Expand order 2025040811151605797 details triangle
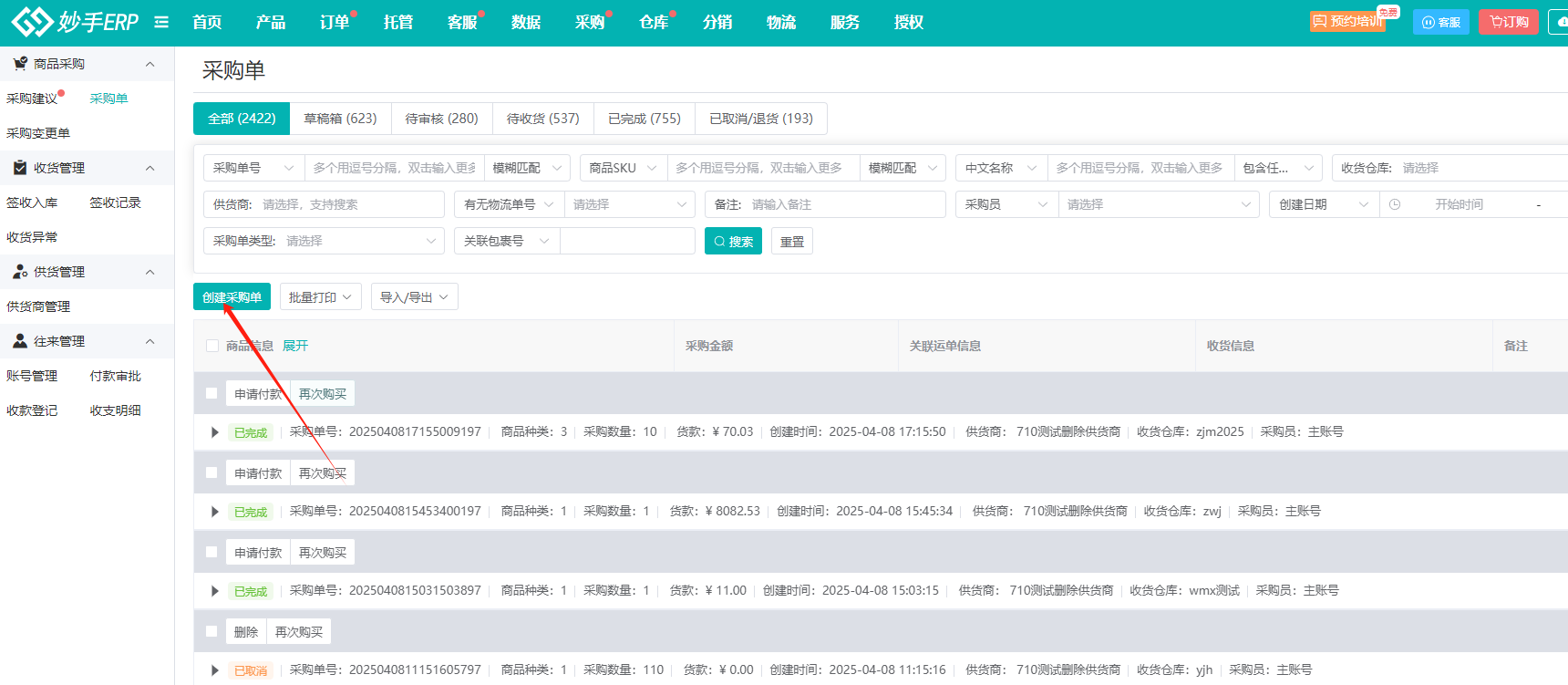Image resolution: width=1568 pixels, height=685 pixels. point(215,670)
